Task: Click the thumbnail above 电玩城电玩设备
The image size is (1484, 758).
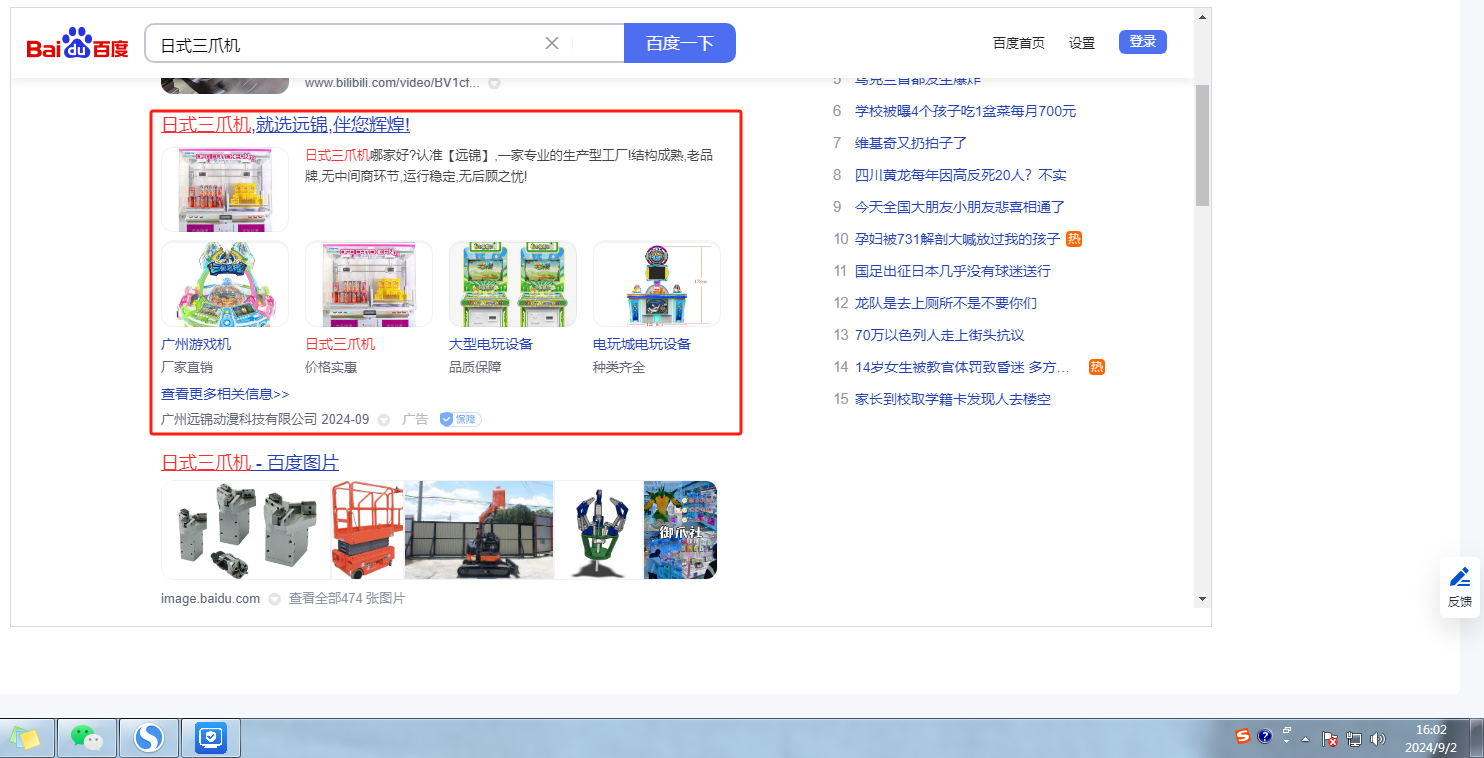Action: 657,284
